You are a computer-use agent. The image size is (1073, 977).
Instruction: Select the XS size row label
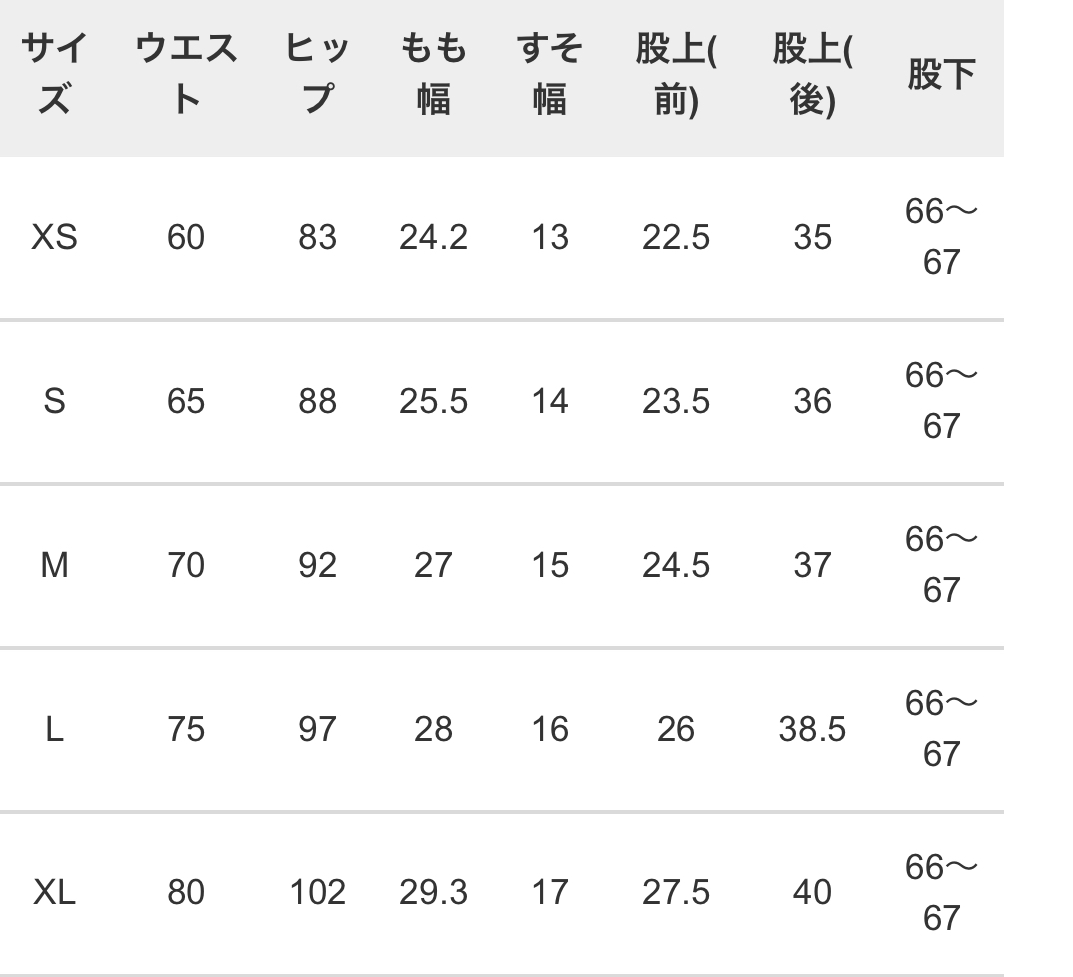(54, 237)
